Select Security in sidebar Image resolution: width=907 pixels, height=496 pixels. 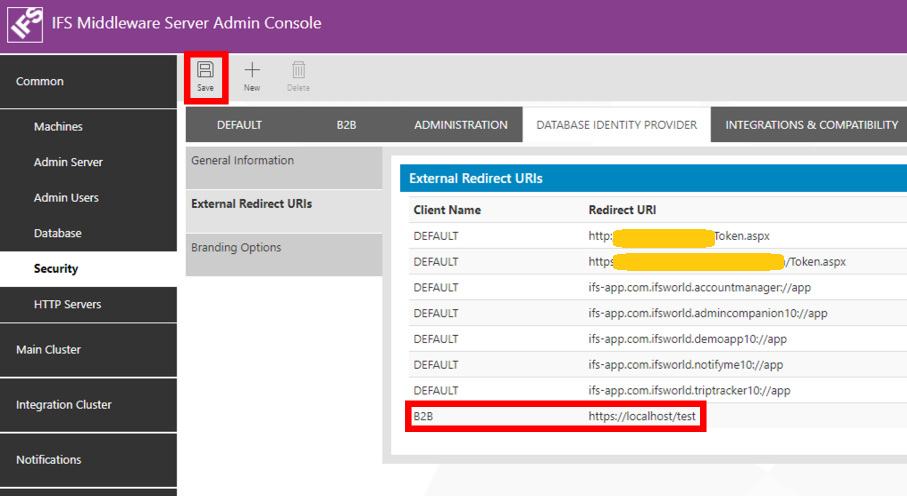tap(89, 269)
